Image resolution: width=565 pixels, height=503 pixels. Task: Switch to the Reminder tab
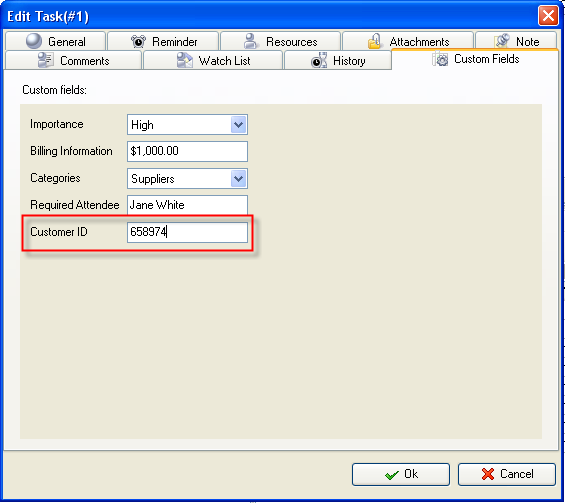(163, 41)
